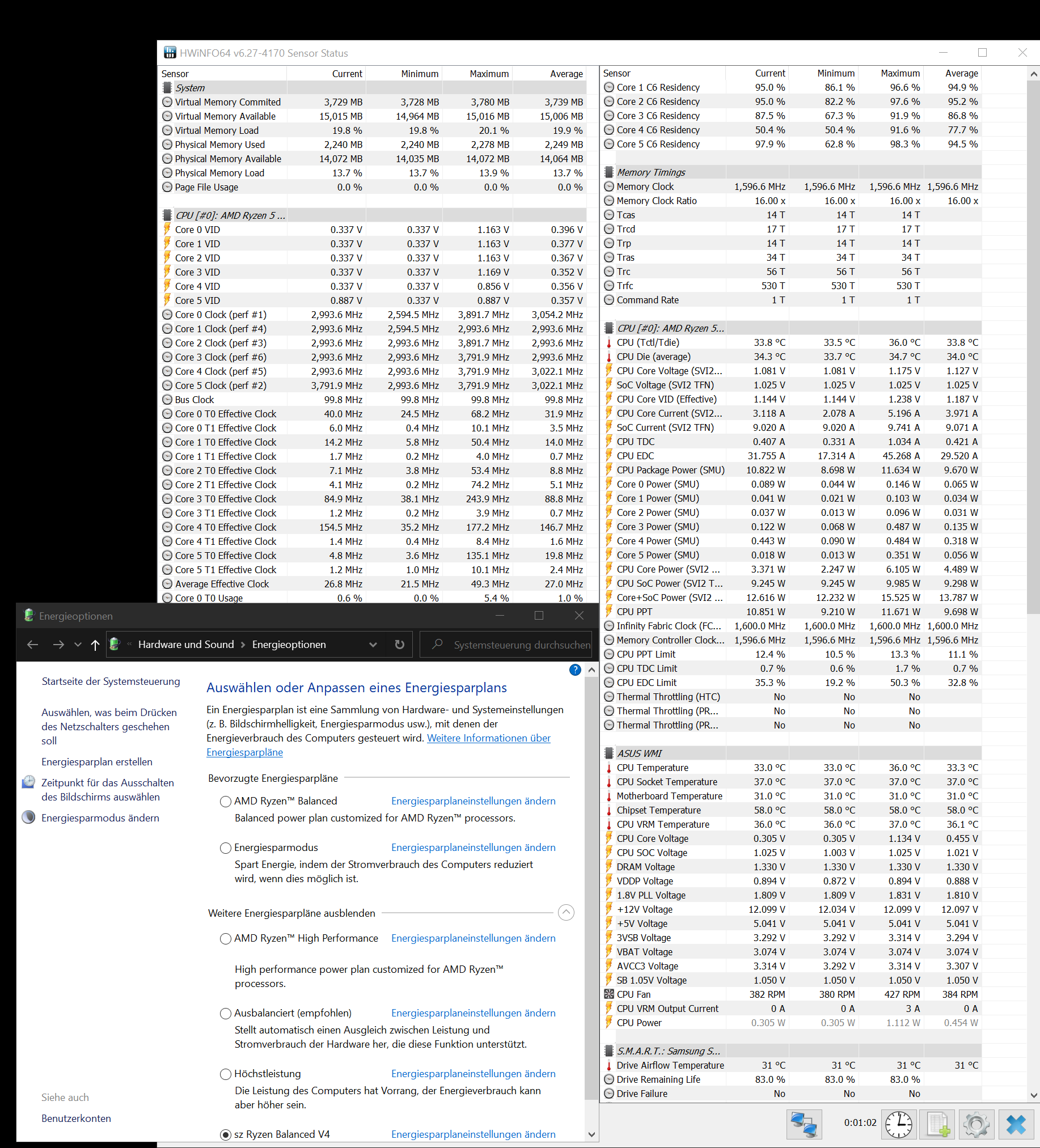Select Core 5 Clock (perf #2) row

click(373, 386)
